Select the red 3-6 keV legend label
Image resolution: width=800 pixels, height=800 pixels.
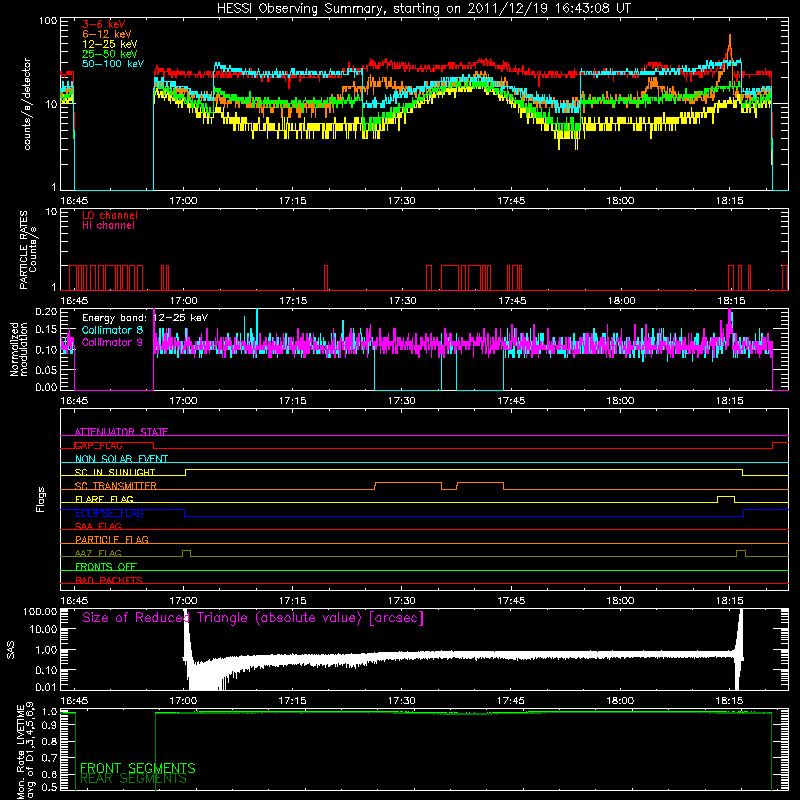tap(103, 24)
